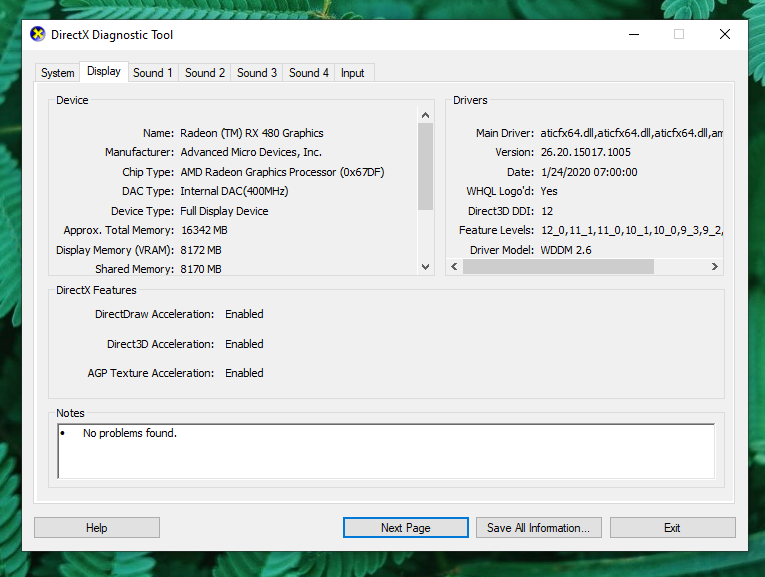Open the Sound 3 tab
Image resolution: width=765 pixels, height=577 pixels.
pos(257,73)
